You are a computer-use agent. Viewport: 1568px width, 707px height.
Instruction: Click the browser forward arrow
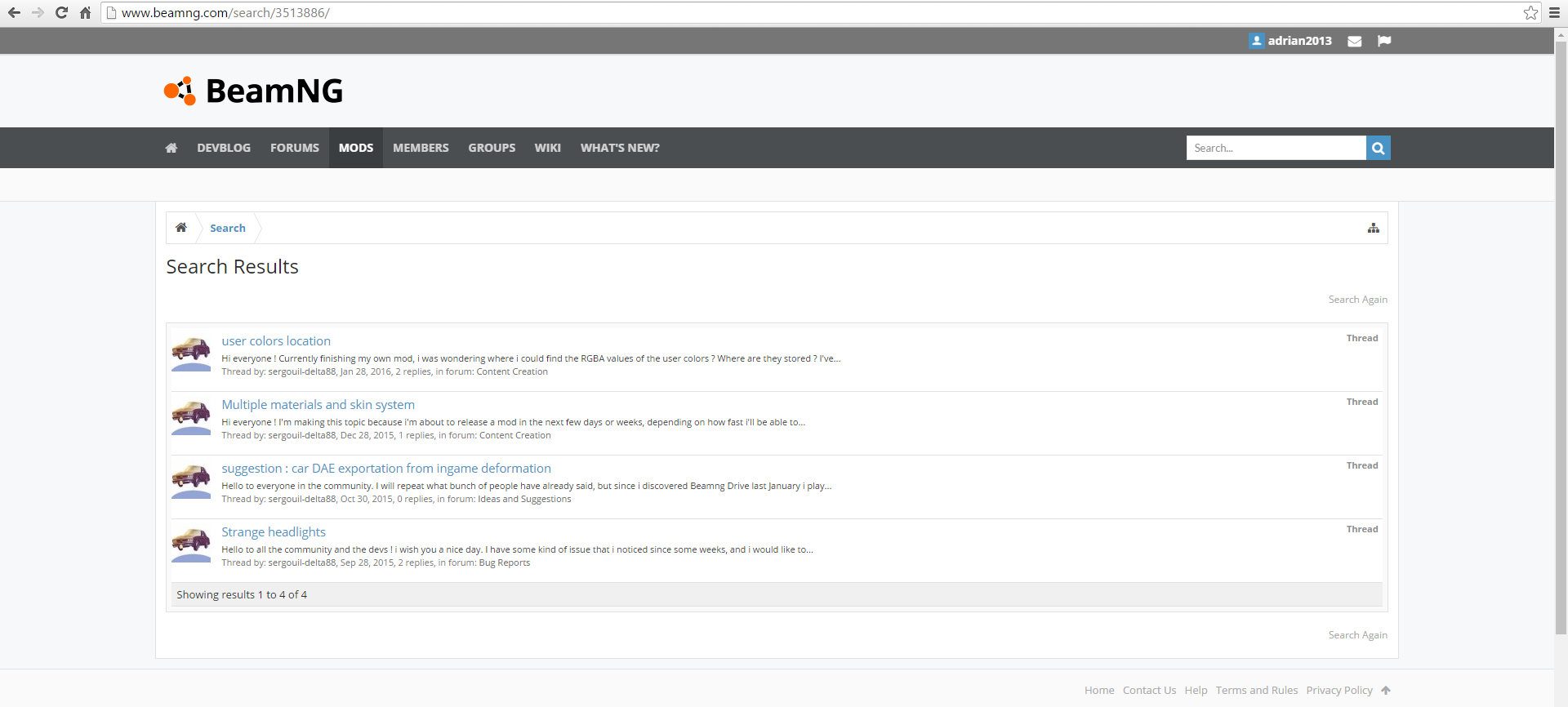tap(38, 12)
